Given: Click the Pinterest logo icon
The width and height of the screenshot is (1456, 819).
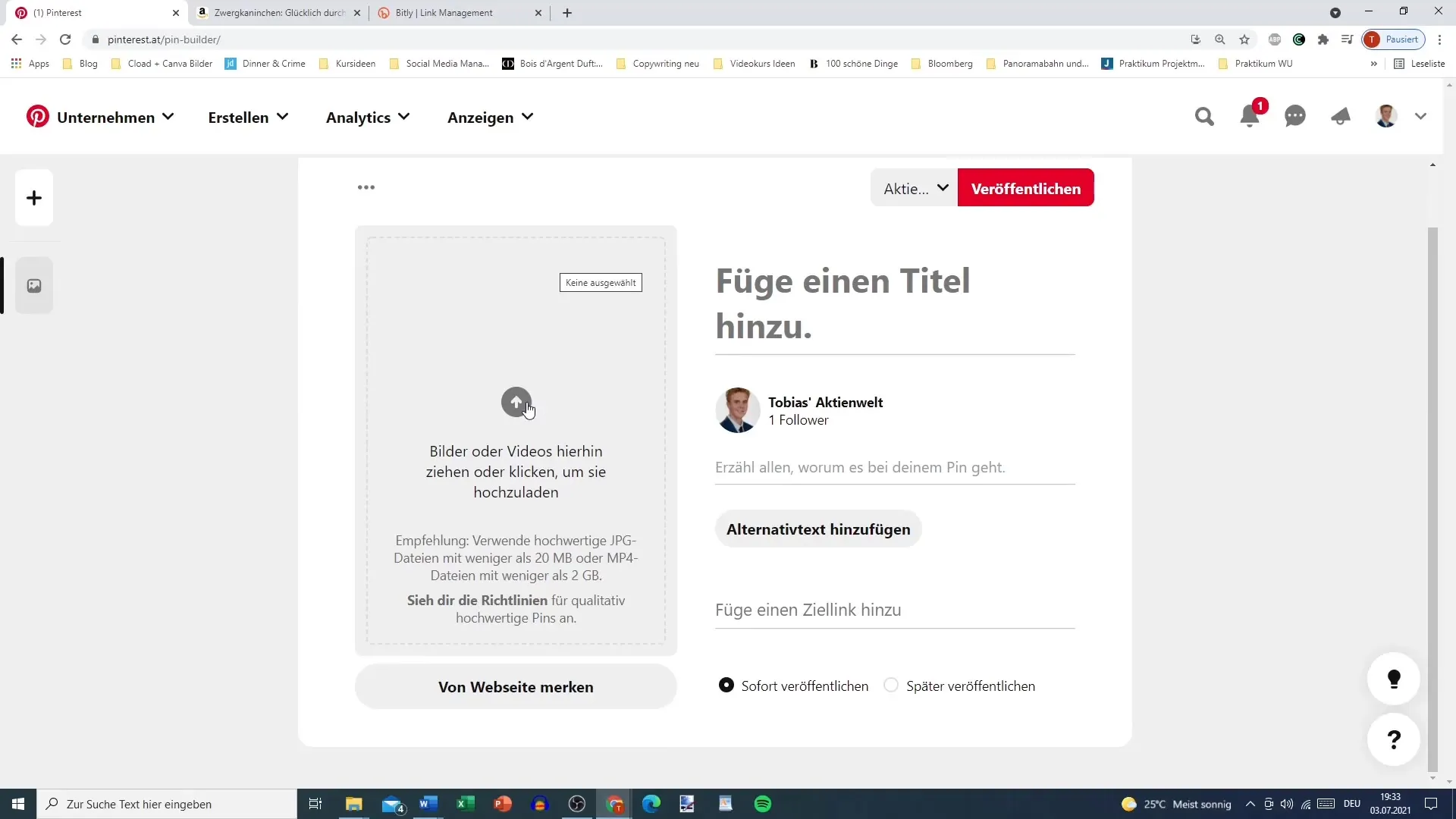Looking at the screenshot, I should [37, 117].
